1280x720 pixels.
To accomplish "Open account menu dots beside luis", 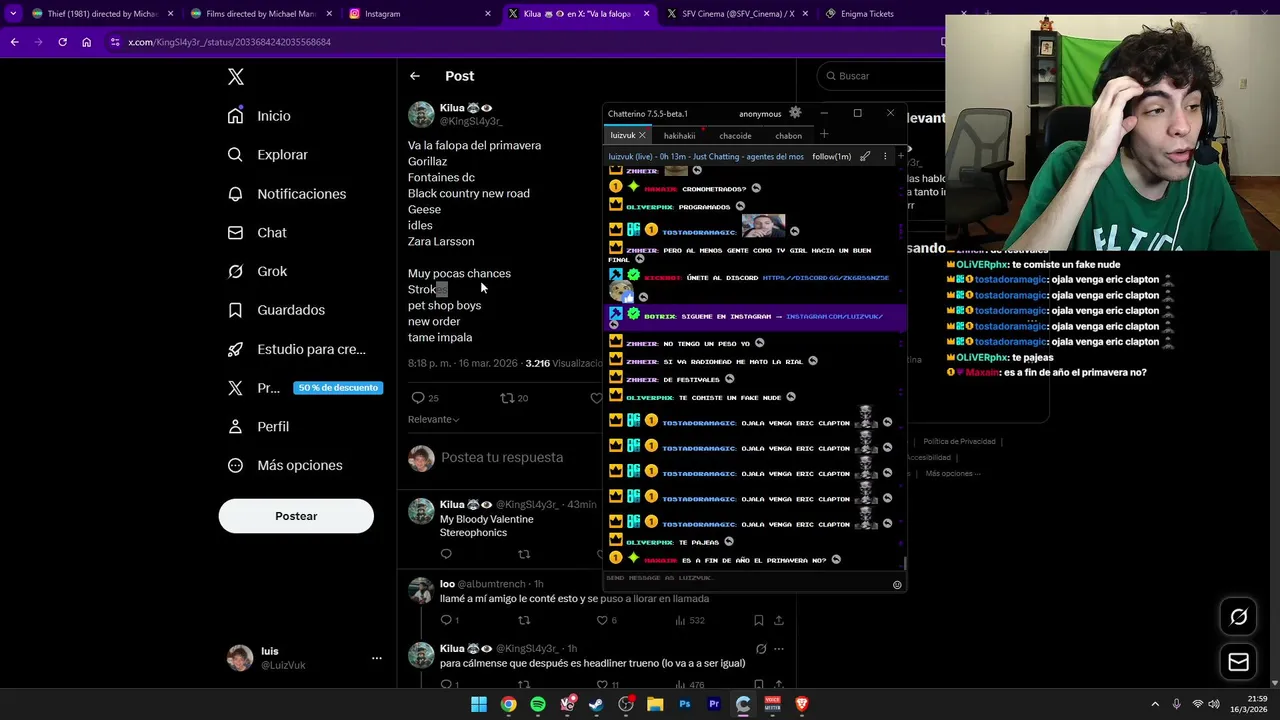I will click(x=377, y=658).
